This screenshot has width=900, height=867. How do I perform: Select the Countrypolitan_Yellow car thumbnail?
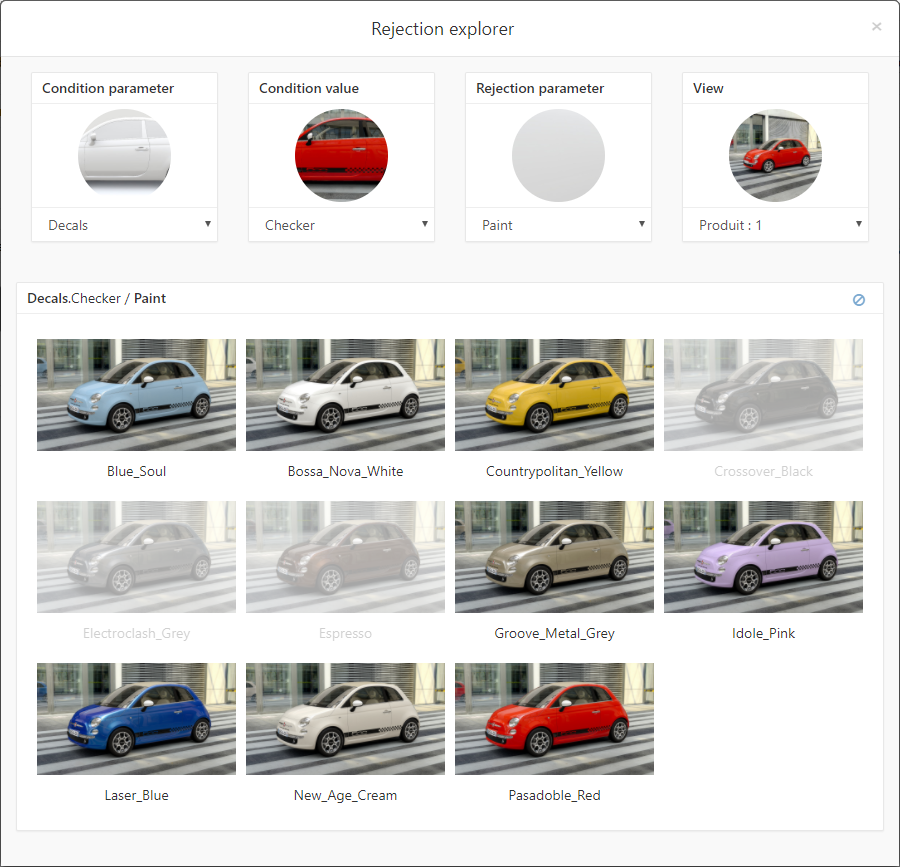point(554,394)
